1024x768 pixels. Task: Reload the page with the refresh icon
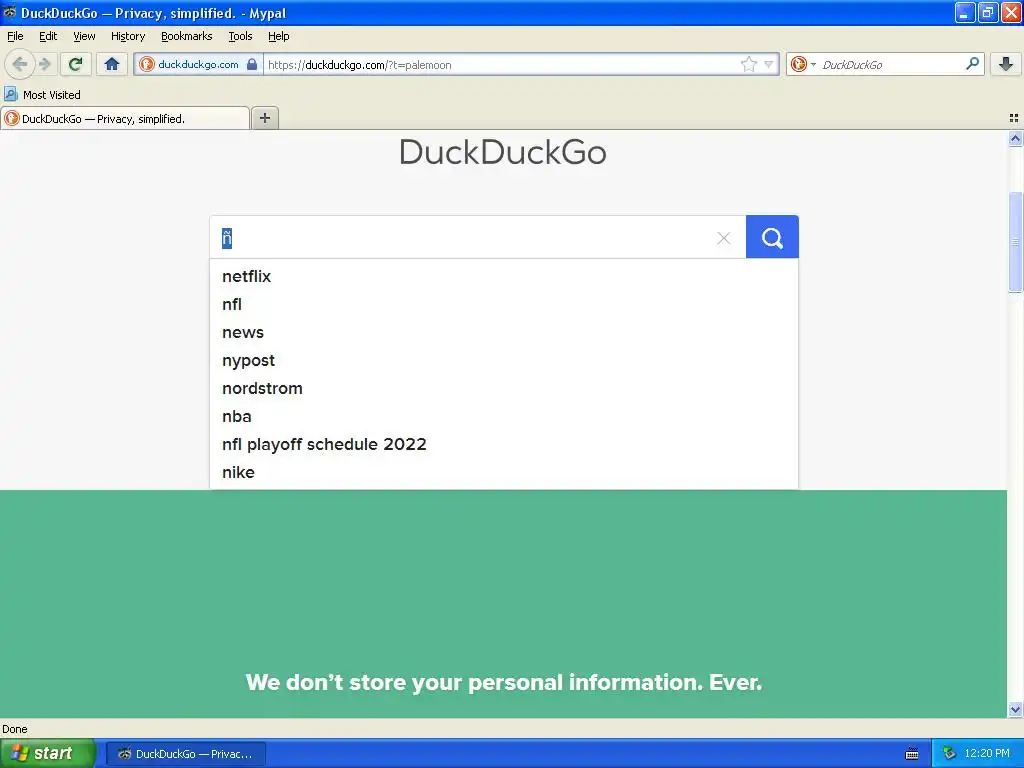click(76, 64)
